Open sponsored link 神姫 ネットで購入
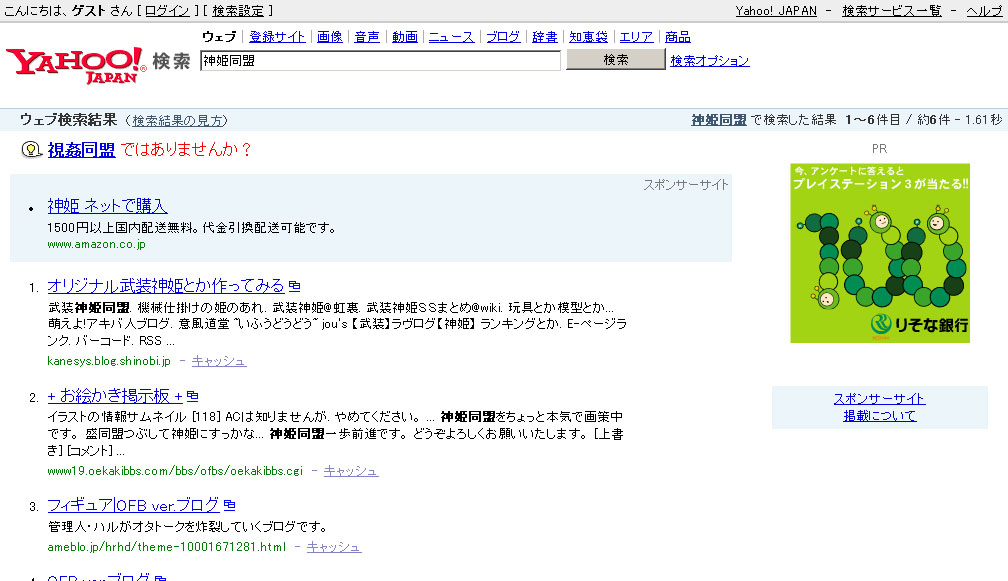The width and height of the screenshot is (1008, 581). coord(107,206)
